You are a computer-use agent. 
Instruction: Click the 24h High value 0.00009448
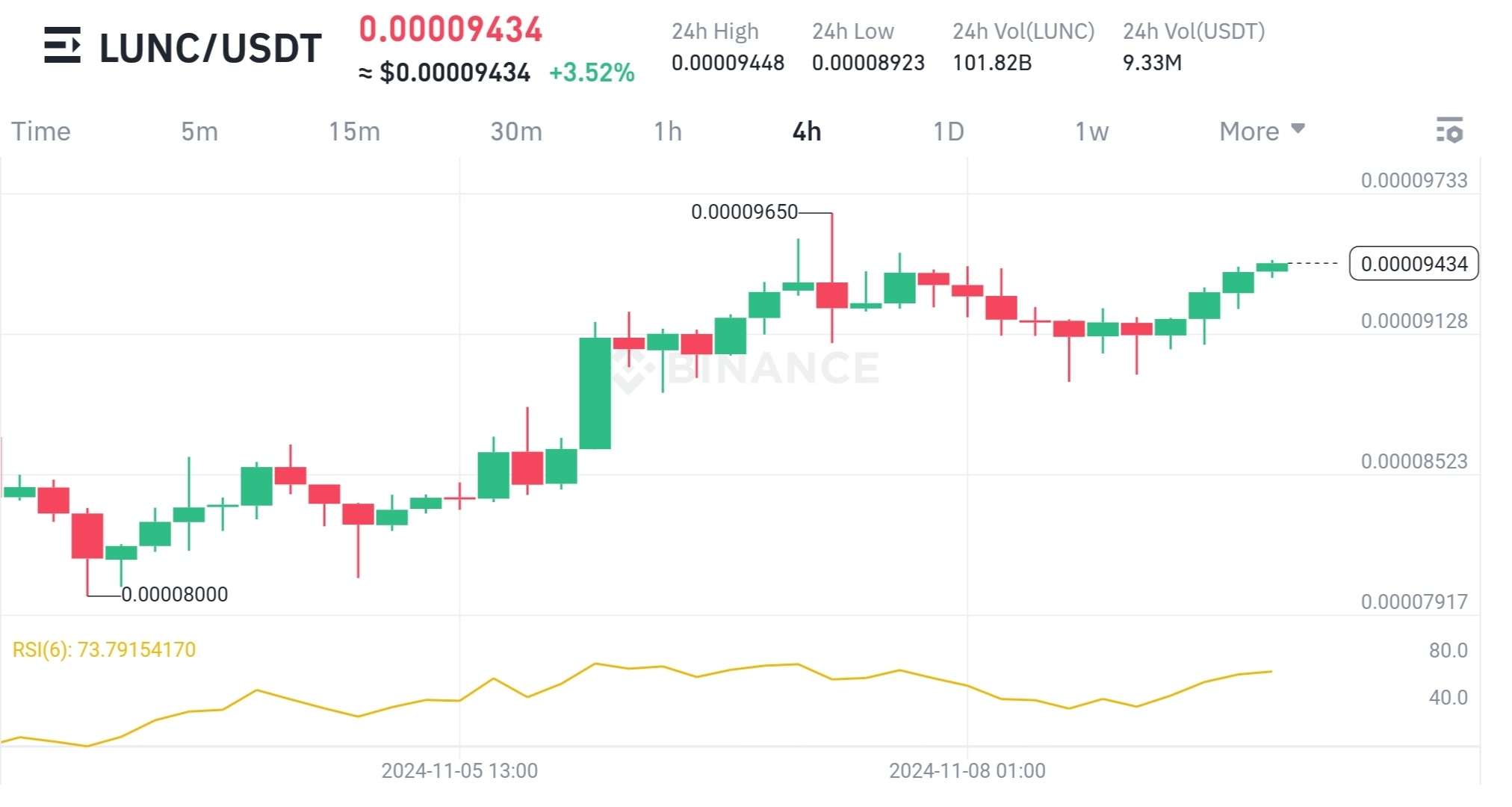727,64
